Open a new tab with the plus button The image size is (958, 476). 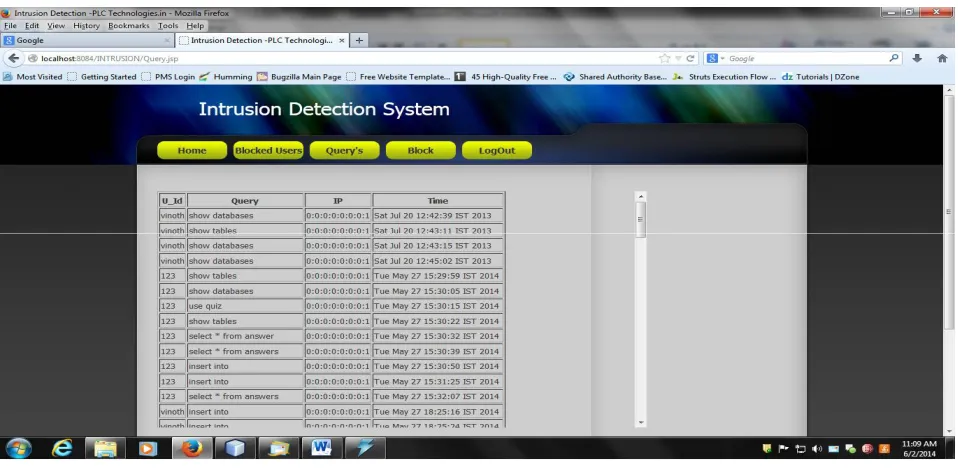click(359, 40)
